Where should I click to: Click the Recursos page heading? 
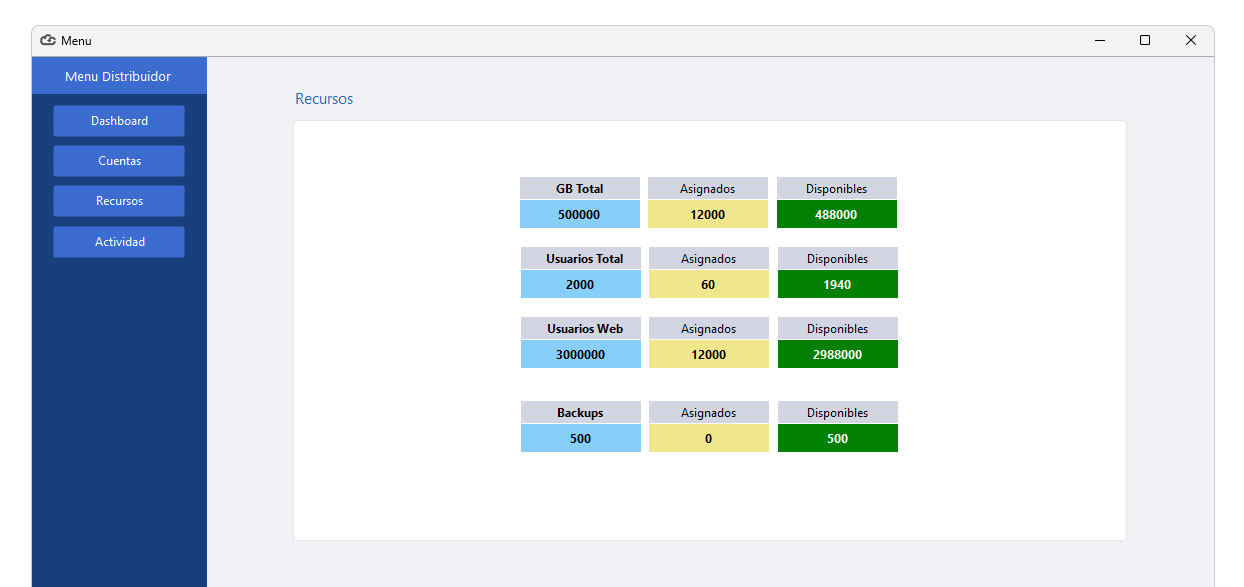(324, 99)
